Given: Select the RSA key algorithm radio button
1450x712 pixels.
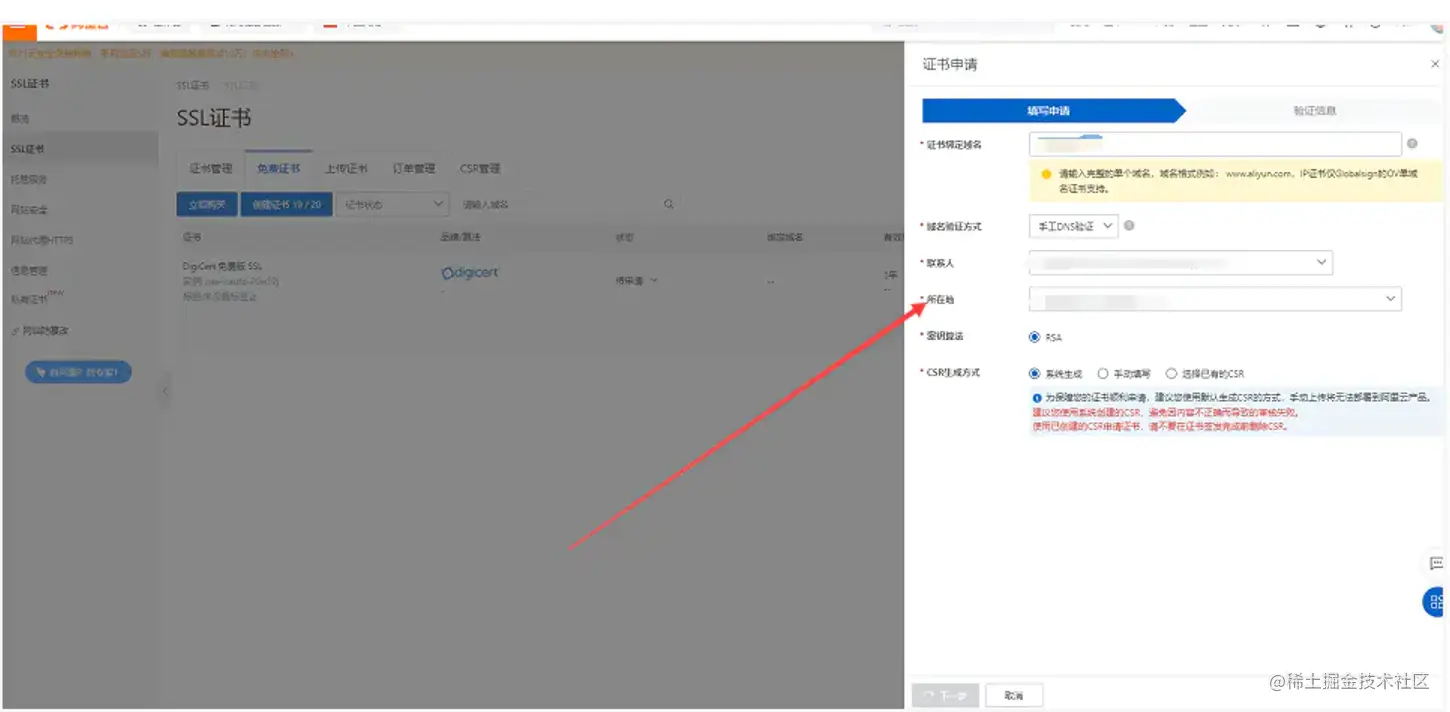Looking at the screenshot, I should point(1034,337).
